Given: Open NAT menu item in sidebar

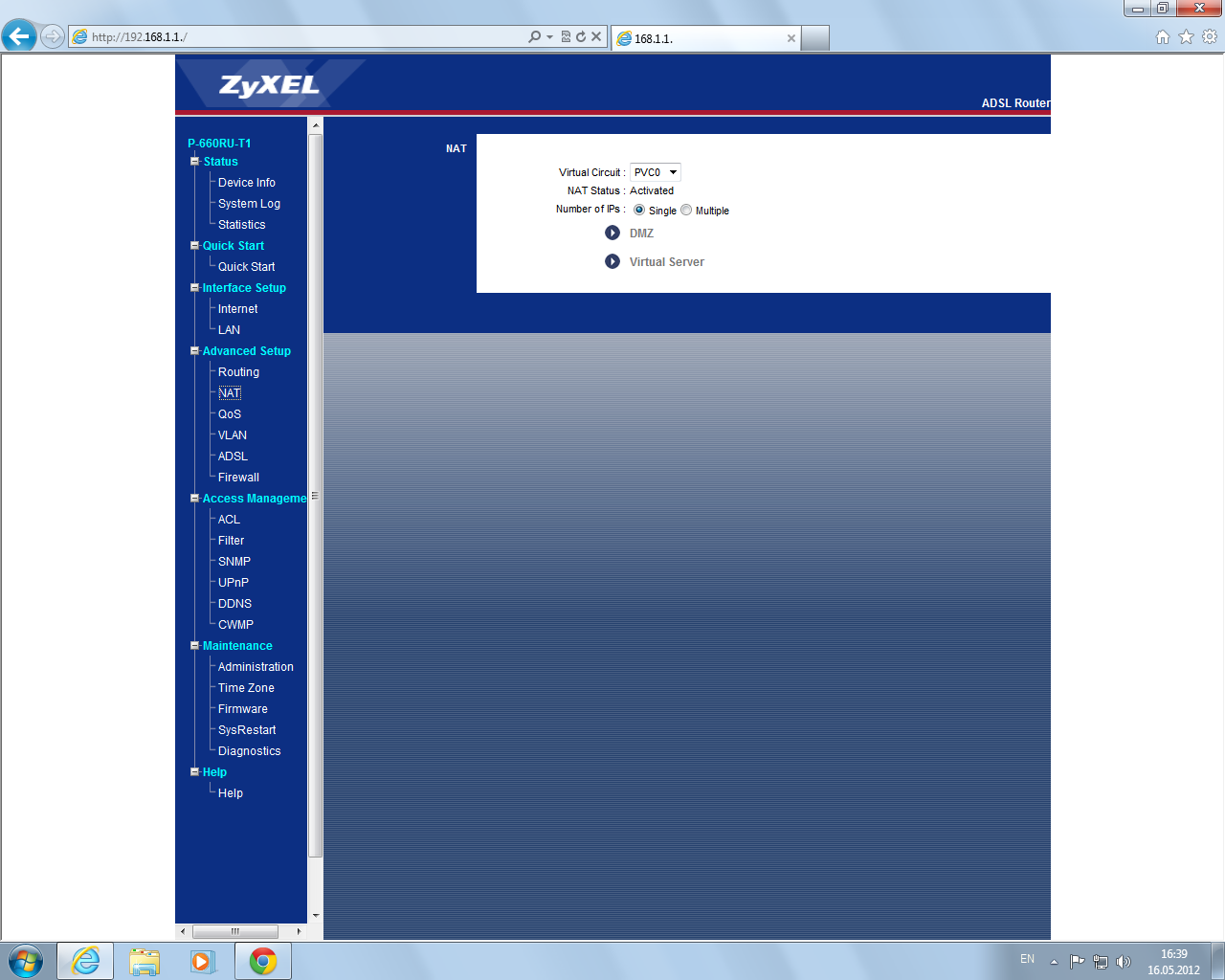Looking at the screenshot, I should coord(230,393).
